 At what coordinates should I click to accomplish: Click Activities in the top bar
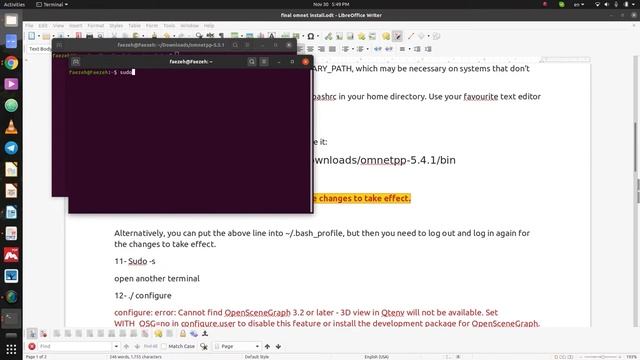pyautogui.click(x=14, y=4)
